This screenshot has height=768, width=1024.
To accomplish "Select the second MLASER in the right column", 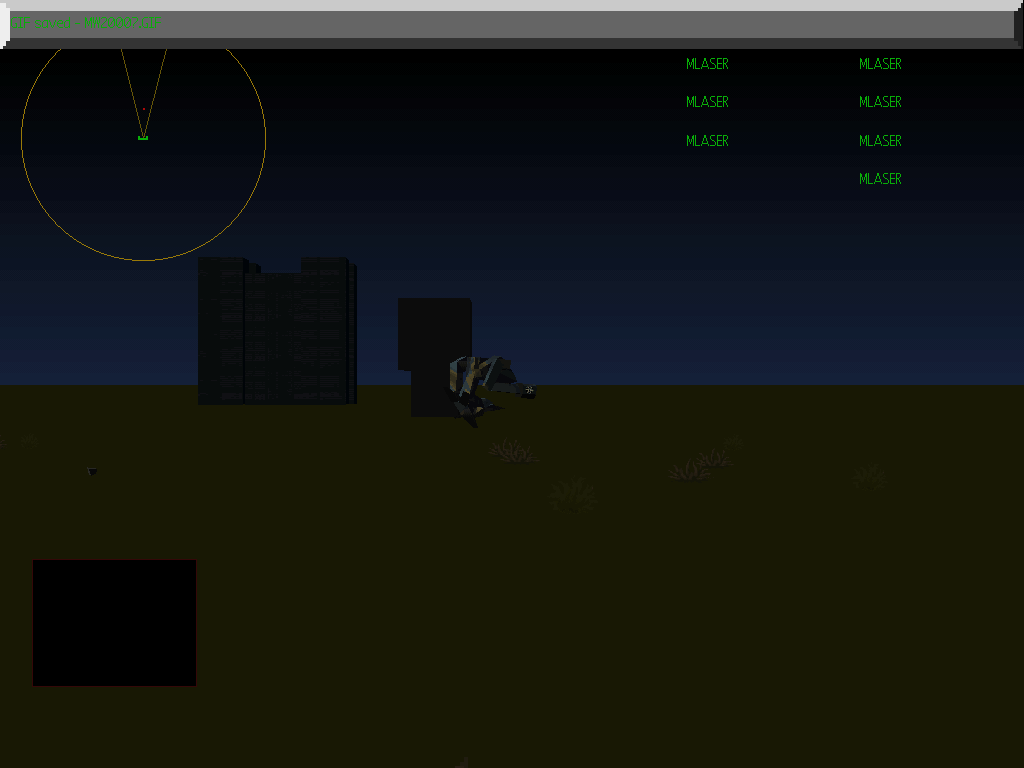I will click(x=880, y=101).
